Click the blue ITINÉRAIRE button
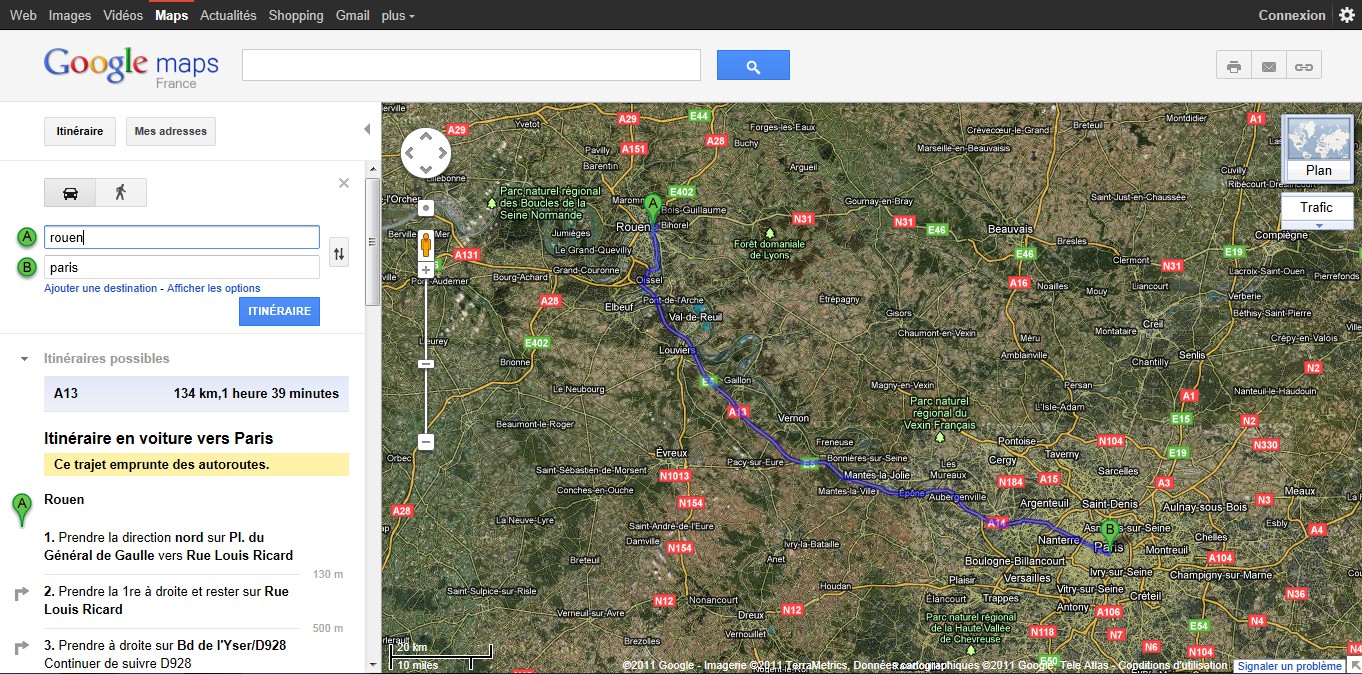This screenshot has width=1362, height=674. [x=279, y=311]
